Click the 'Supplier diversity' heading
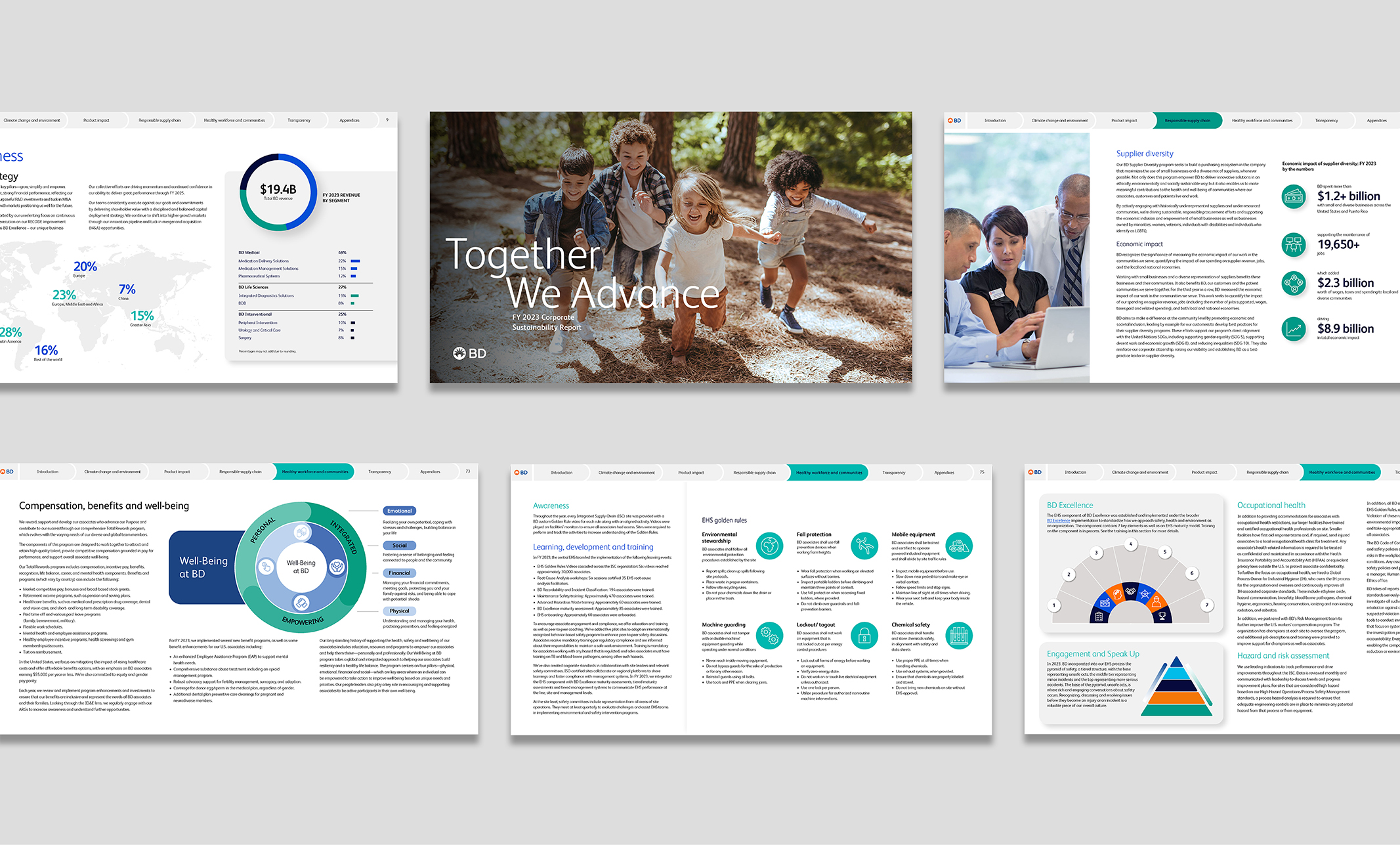Viewport: 1400px width, 845px height. click(1145, 154)
